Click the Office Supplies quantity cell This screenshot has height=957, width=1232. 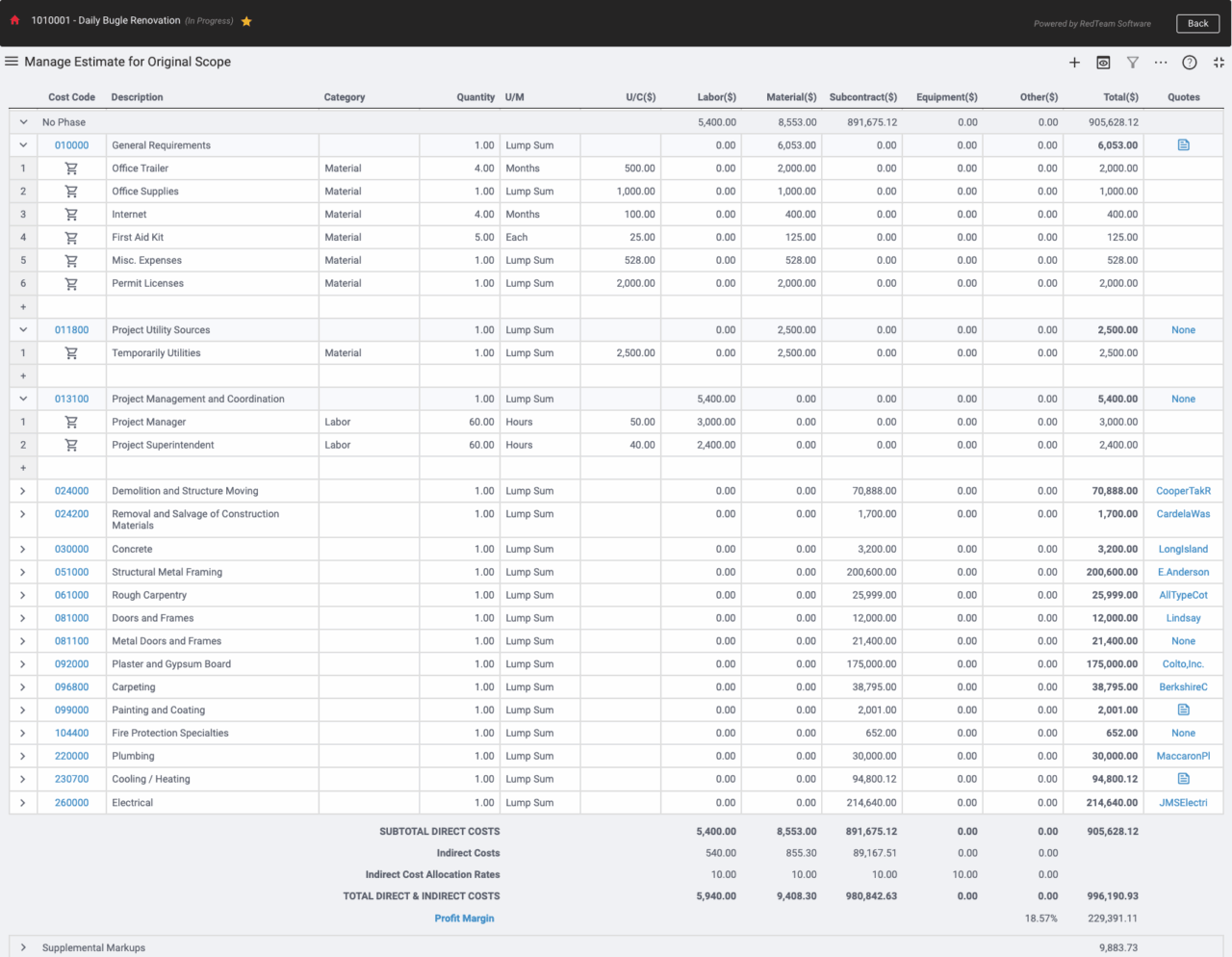coord(459,192)
